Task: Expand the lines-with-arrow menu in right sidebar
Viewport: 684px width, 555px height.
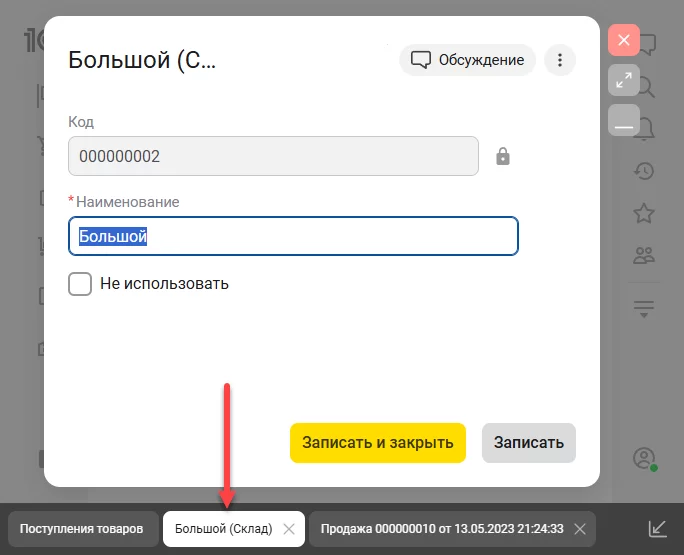Action: click(x=644, y=309)
